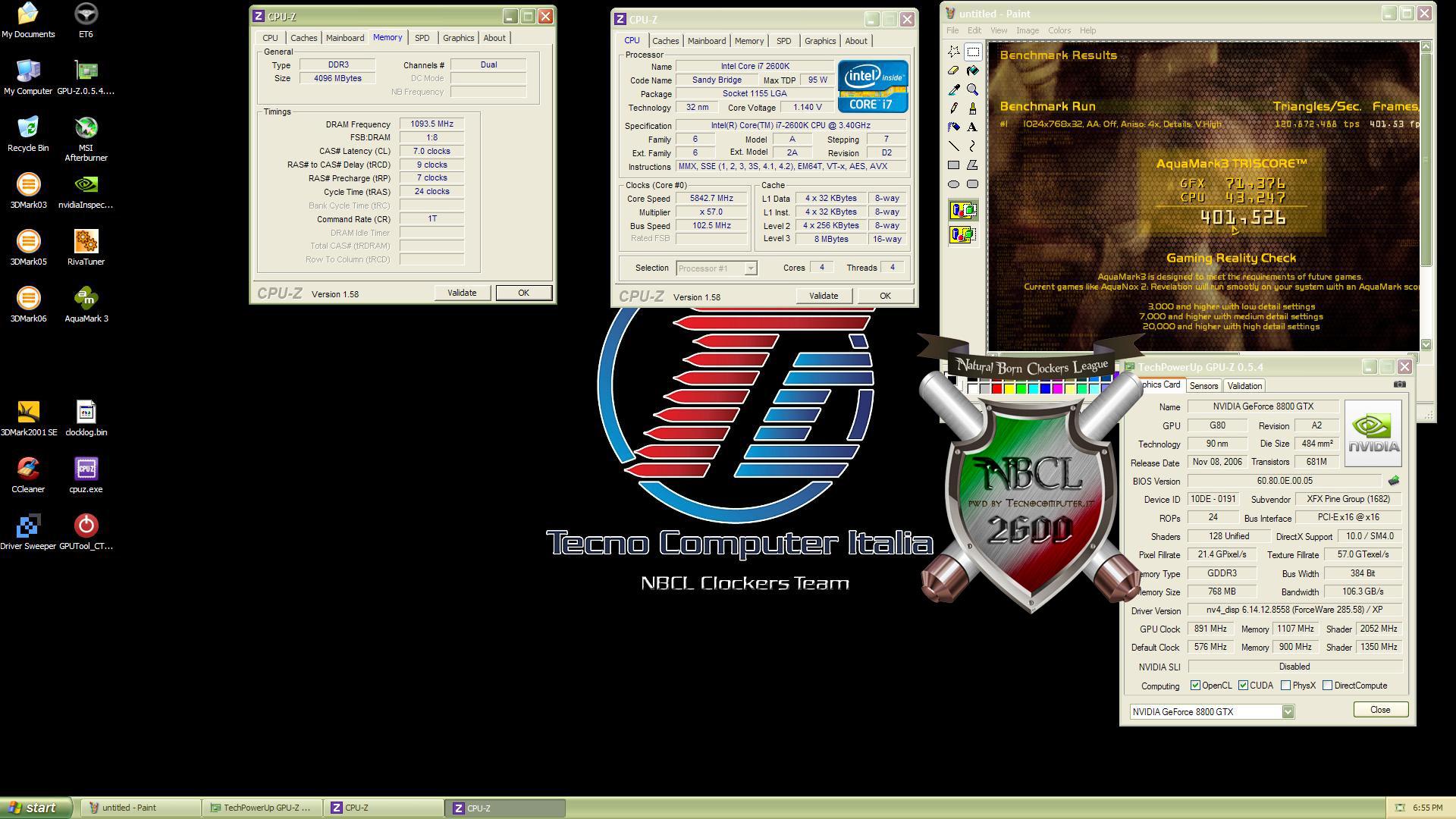Click Validate in the CPU tab CPU-Z window
Screen dimensions: 1456x819
(824, 296)
